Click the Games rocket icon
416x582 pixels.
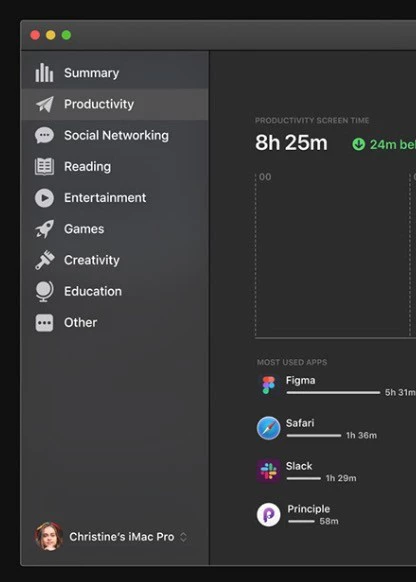pyautogui.click(x=45, y=229)
